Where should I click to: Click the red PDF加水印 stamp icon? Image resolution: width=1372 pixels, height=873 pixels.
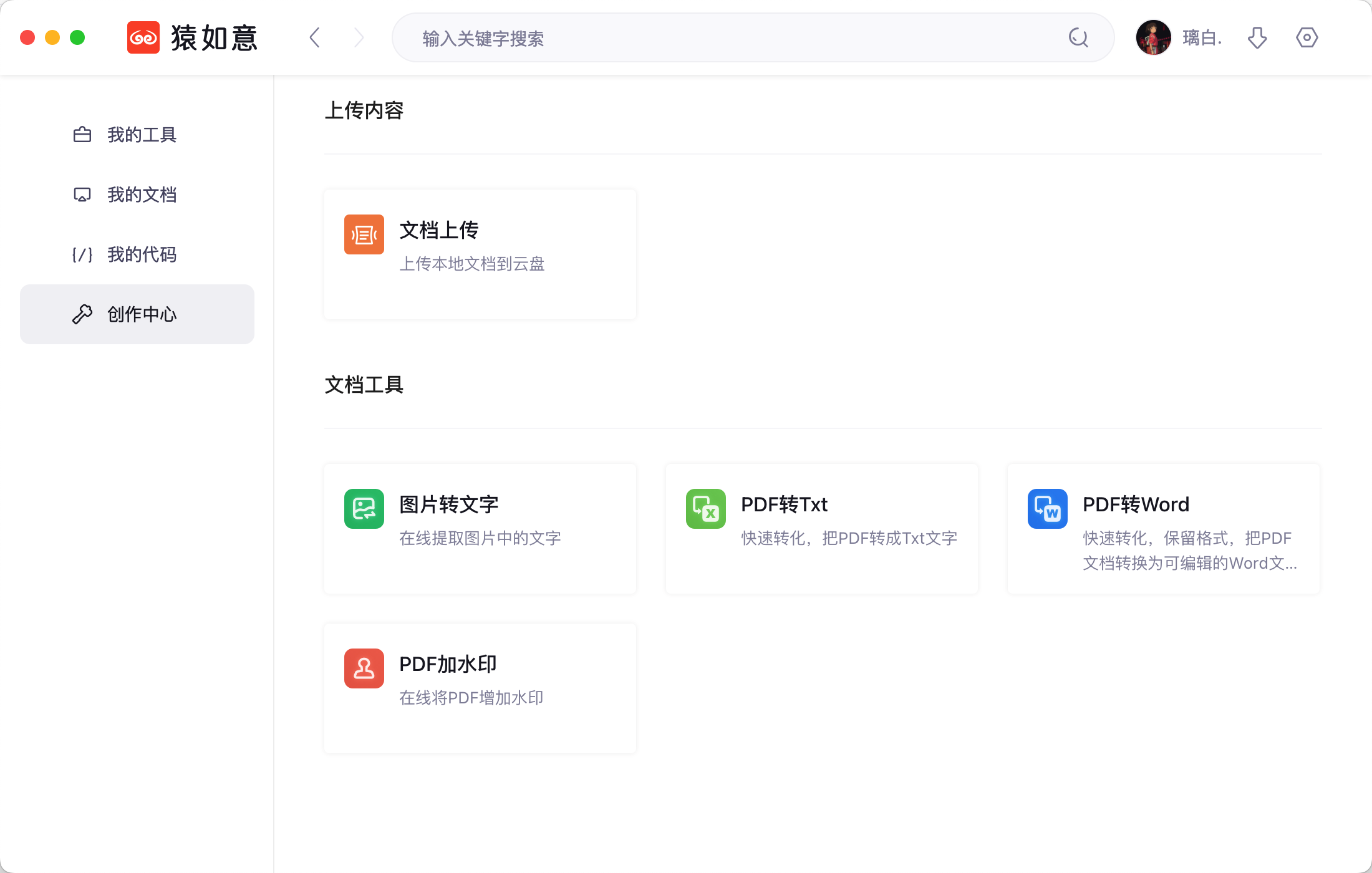364,668
